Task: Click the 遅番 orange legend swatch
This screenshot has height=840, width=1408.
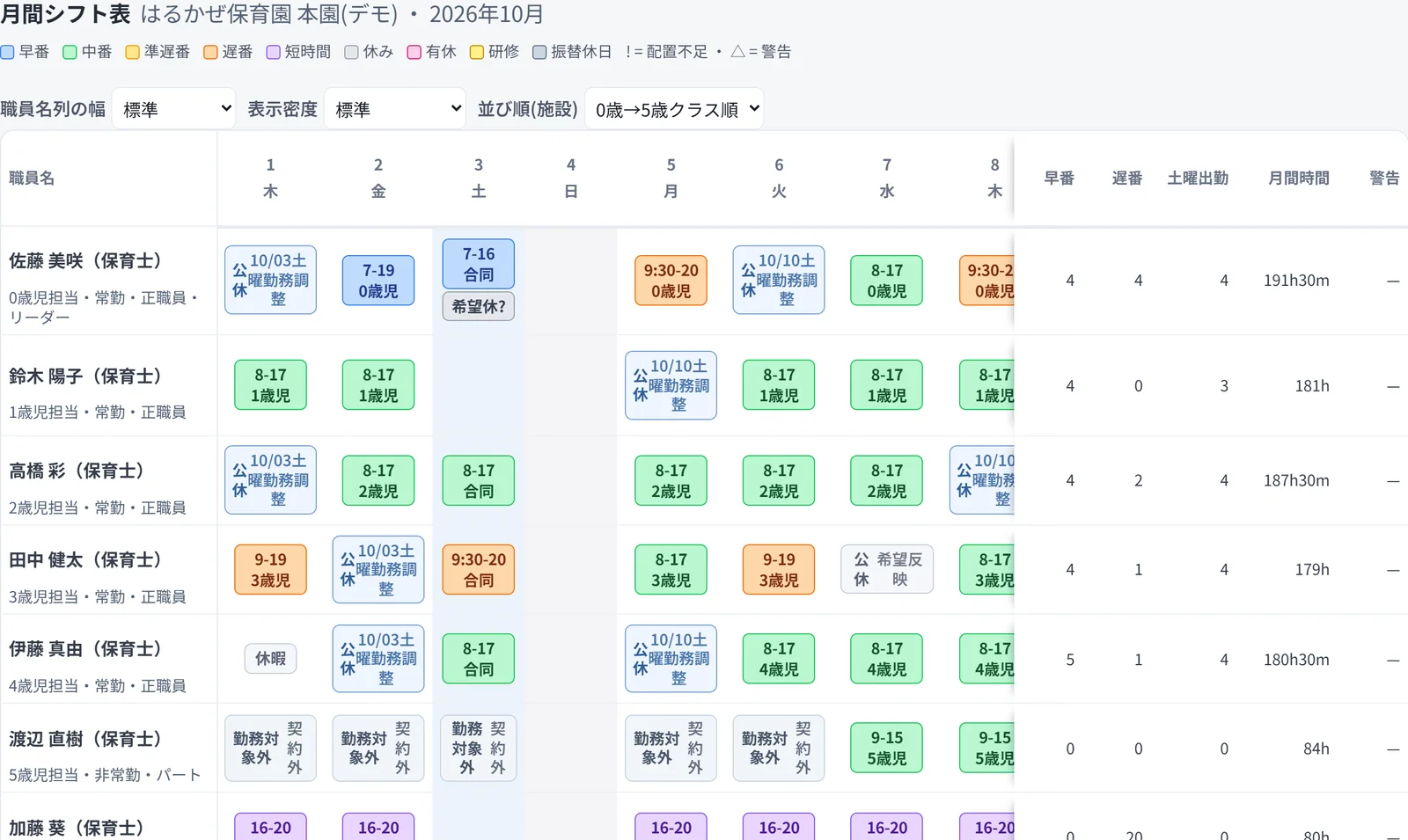Action: pyautogui.click(x=210, y=52)
